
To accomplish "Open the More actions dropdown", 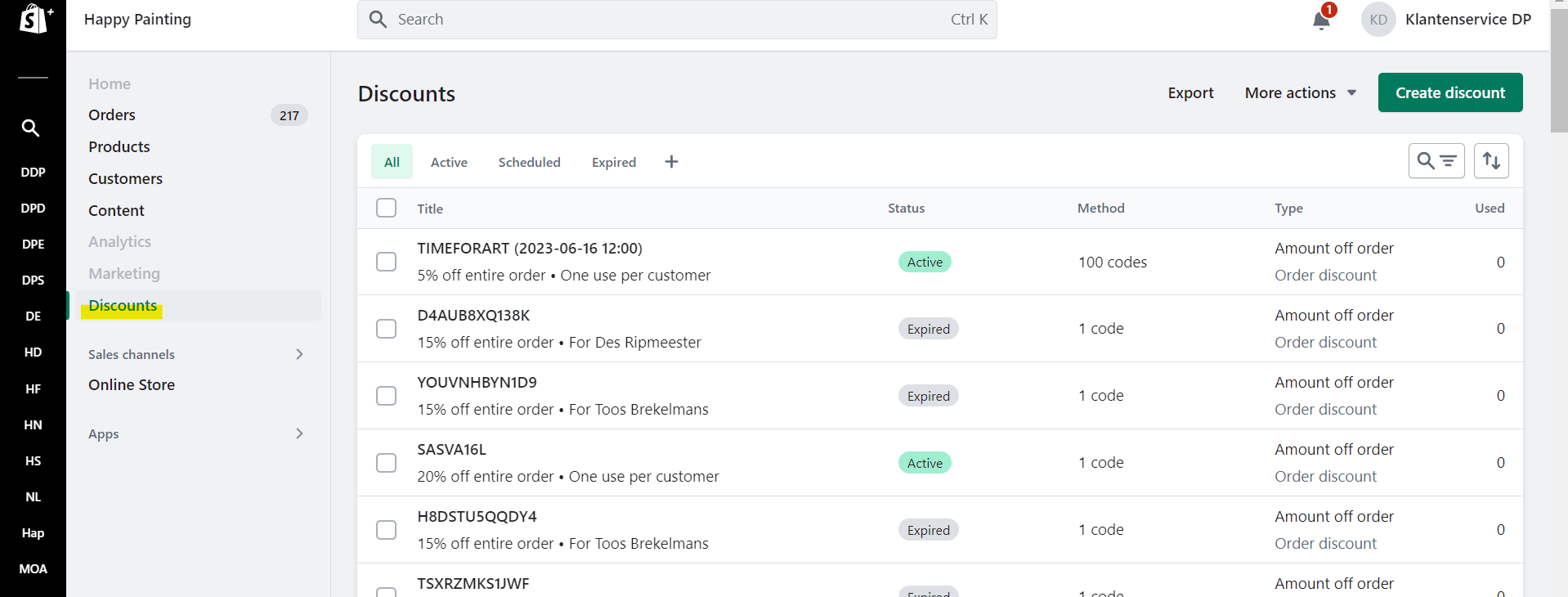I will (x=1300, y=93).
